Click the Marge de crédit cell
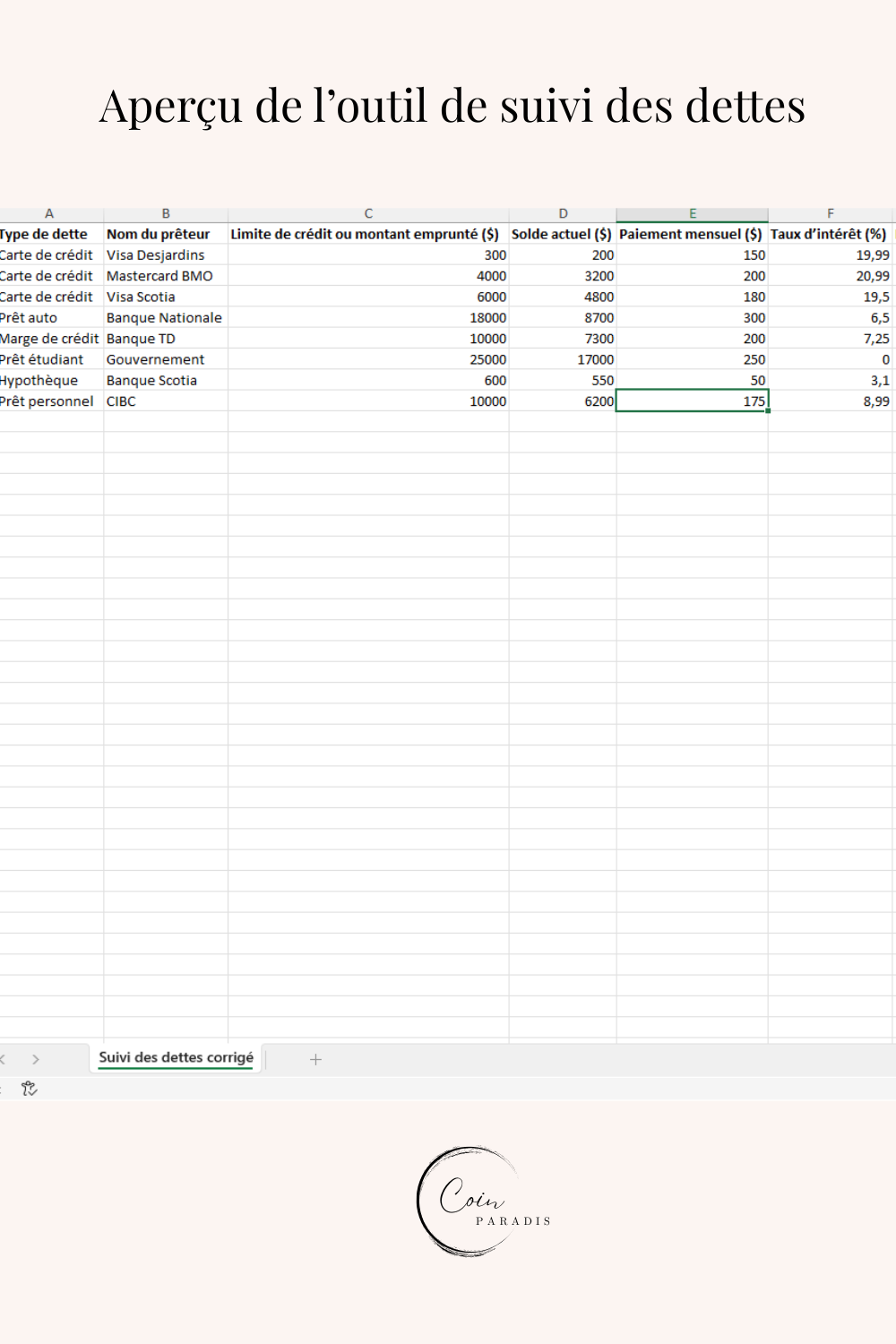 (x=51, y=339)
